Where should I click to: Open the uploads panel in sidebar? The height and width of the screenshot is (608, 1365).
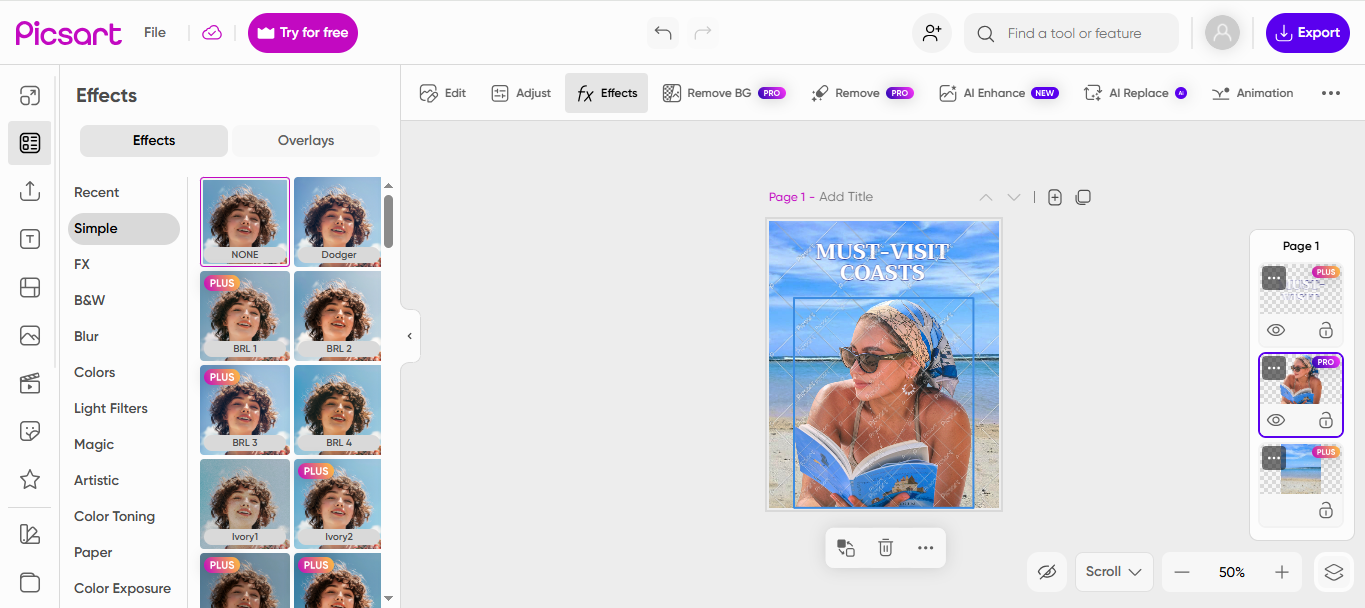[x=30, y=191]
